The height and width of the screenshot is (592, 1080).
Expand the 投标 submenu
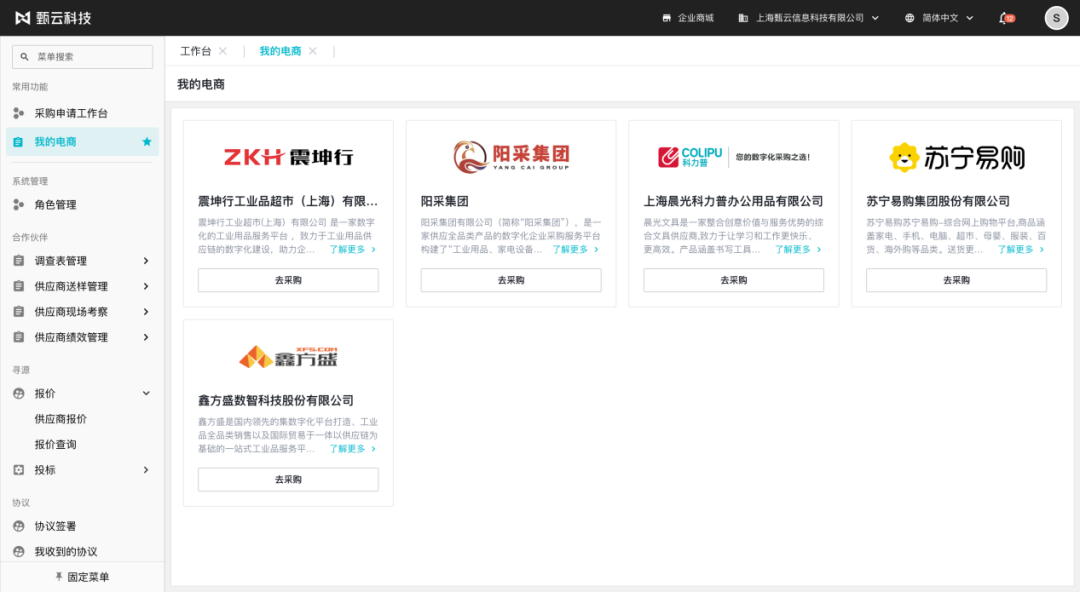pyautogui.click(x=146, y=470)
